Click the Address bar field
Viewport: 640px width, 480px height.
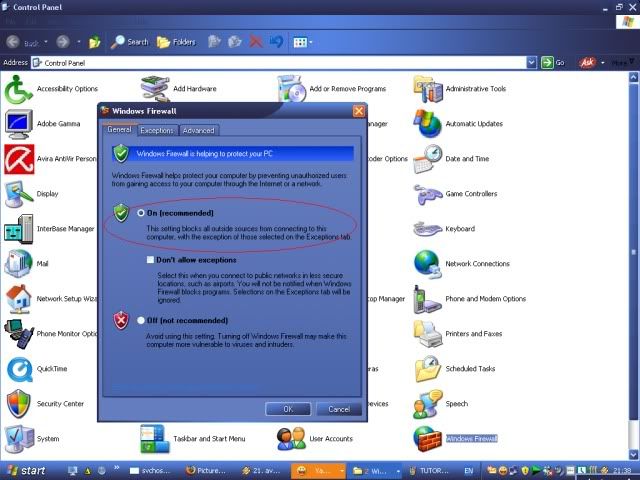[x=278, y=62]
